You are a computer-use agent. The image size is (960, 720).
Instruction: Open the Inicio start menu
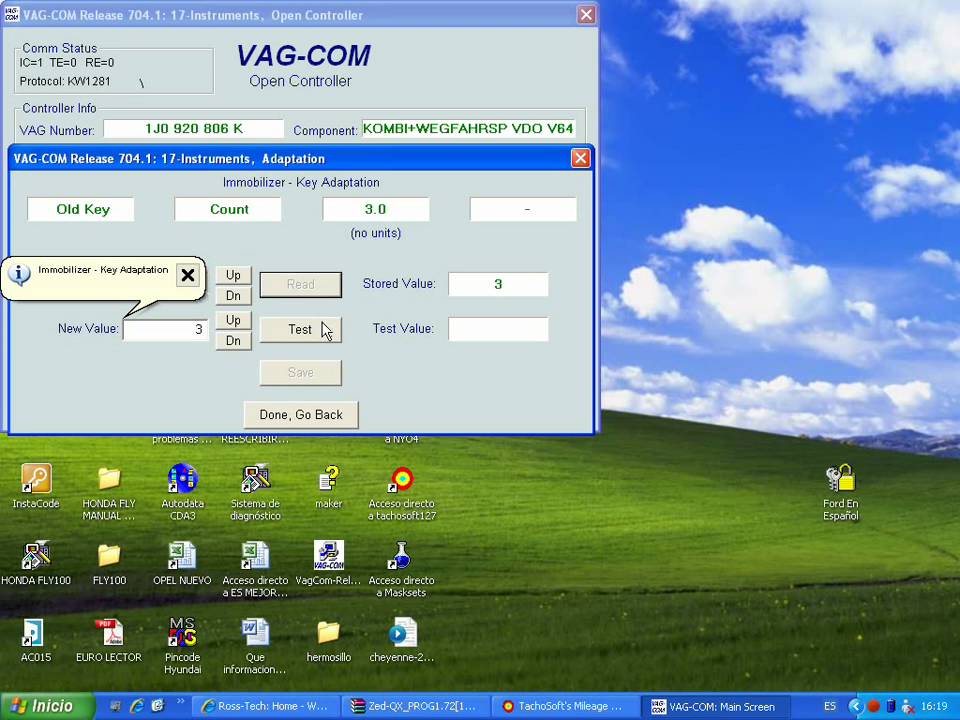coord(46,707)
